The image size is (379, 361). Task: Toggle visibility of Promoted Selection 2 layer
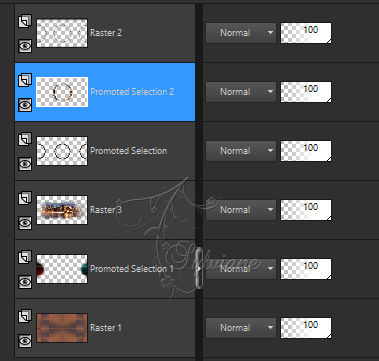25,105
